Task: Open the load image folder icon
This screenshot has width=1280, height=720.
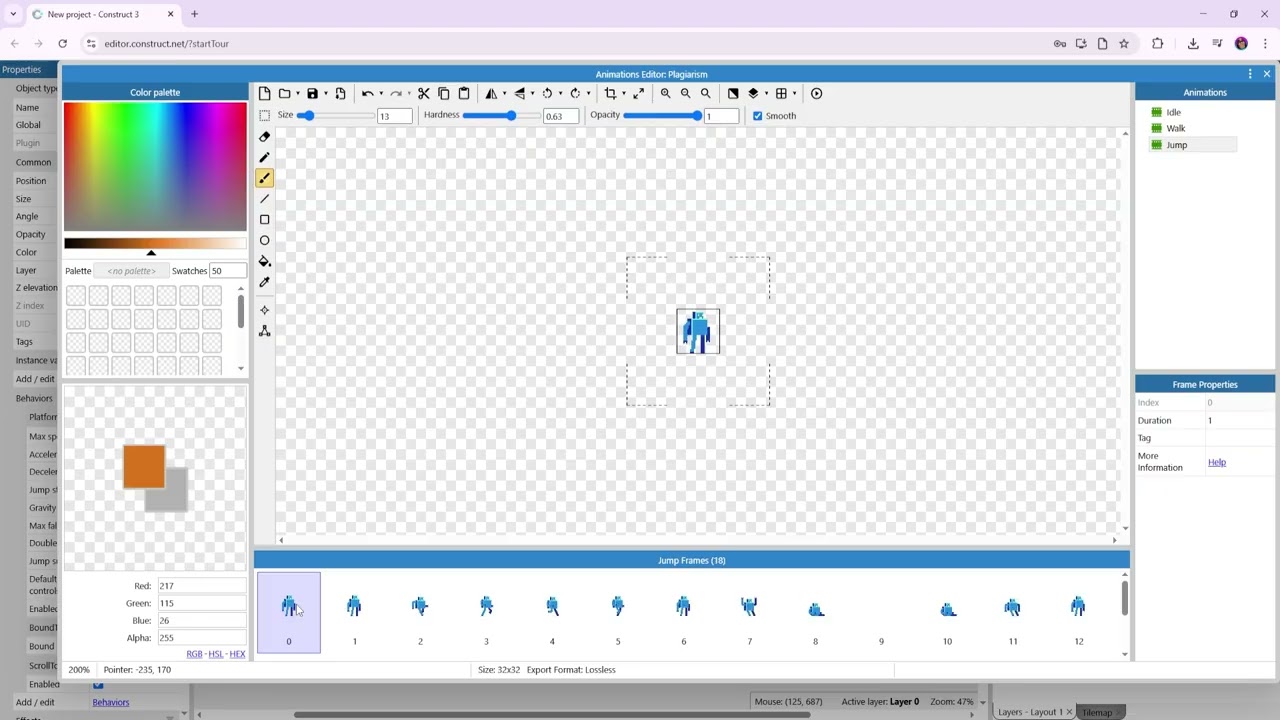Action: [x=284, y=93]
